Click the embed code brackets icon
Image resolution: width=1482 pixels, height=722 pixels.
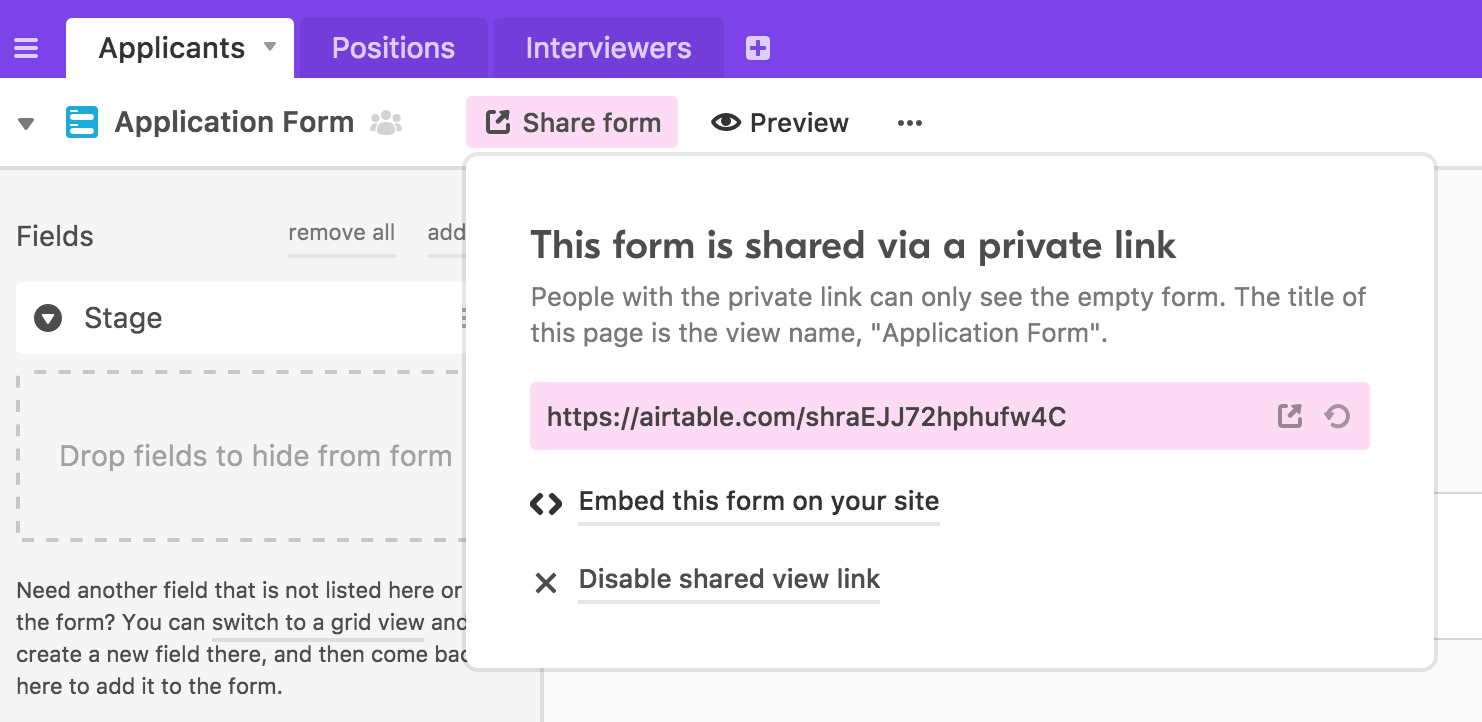point(546,504)
